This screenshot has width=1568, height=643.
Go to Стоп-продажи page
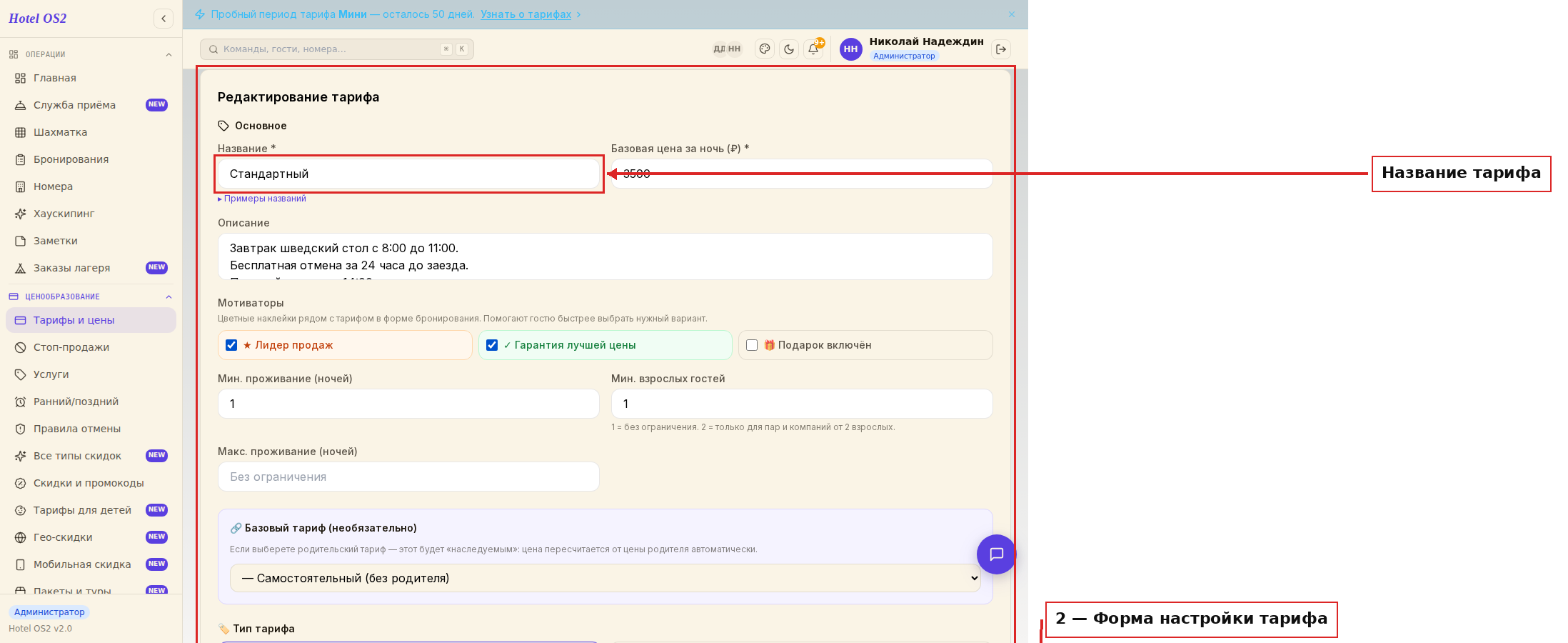coord(91,347)
